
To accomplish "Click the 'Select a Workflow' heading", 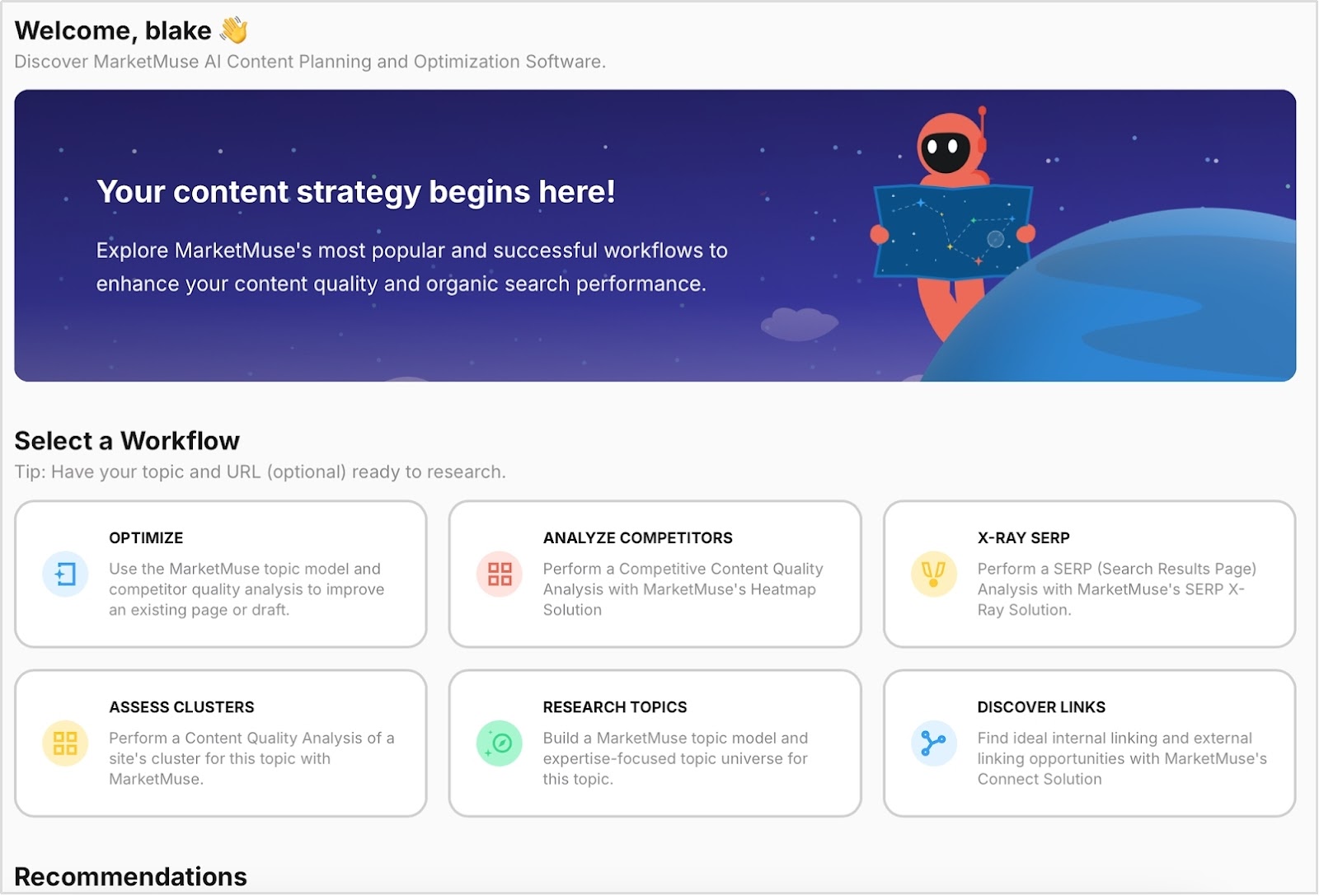I will click(x=127, y=441).
